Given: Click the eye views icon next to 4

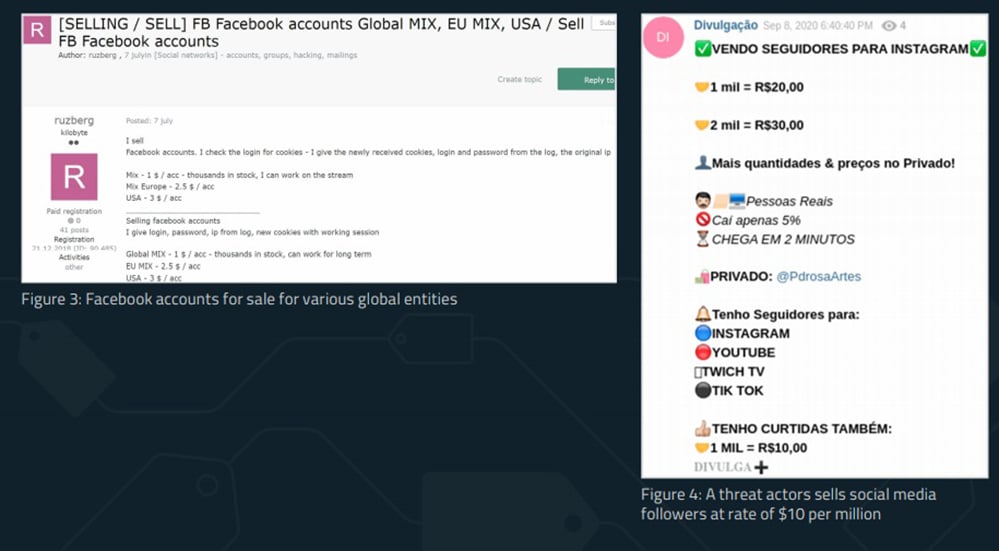Looking at the screenshot, I should click(x=889, y=25).
